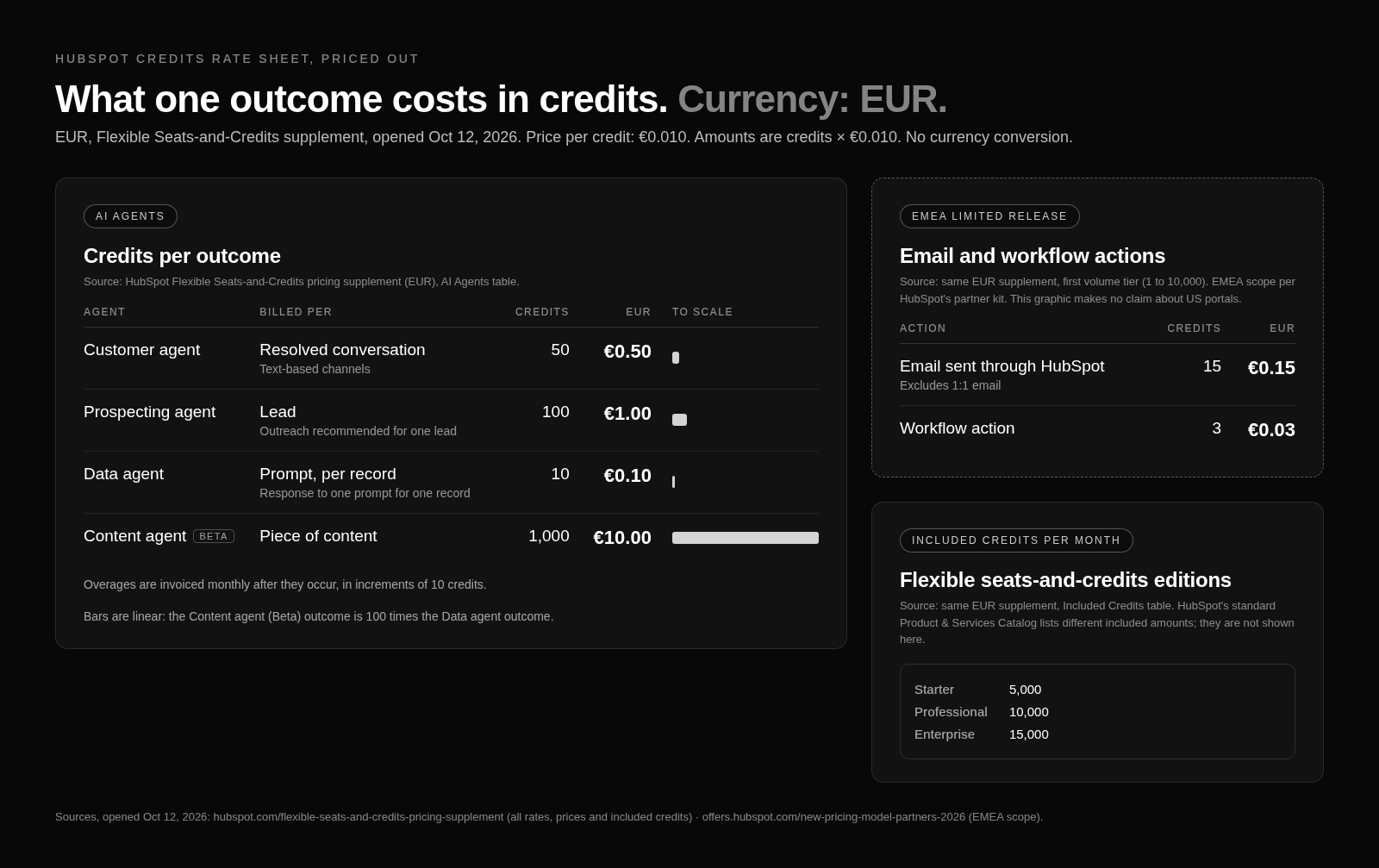Click the 'Content agent' row label
The height and width of the screenshot is (868, 1379).
tap(134, 536)
